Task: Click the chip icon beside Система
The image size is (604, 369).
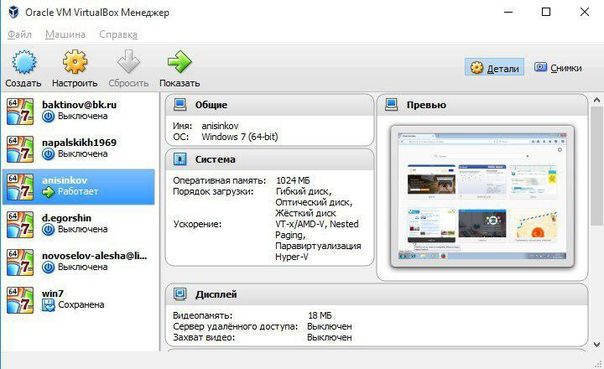Action: coord(180,159)
